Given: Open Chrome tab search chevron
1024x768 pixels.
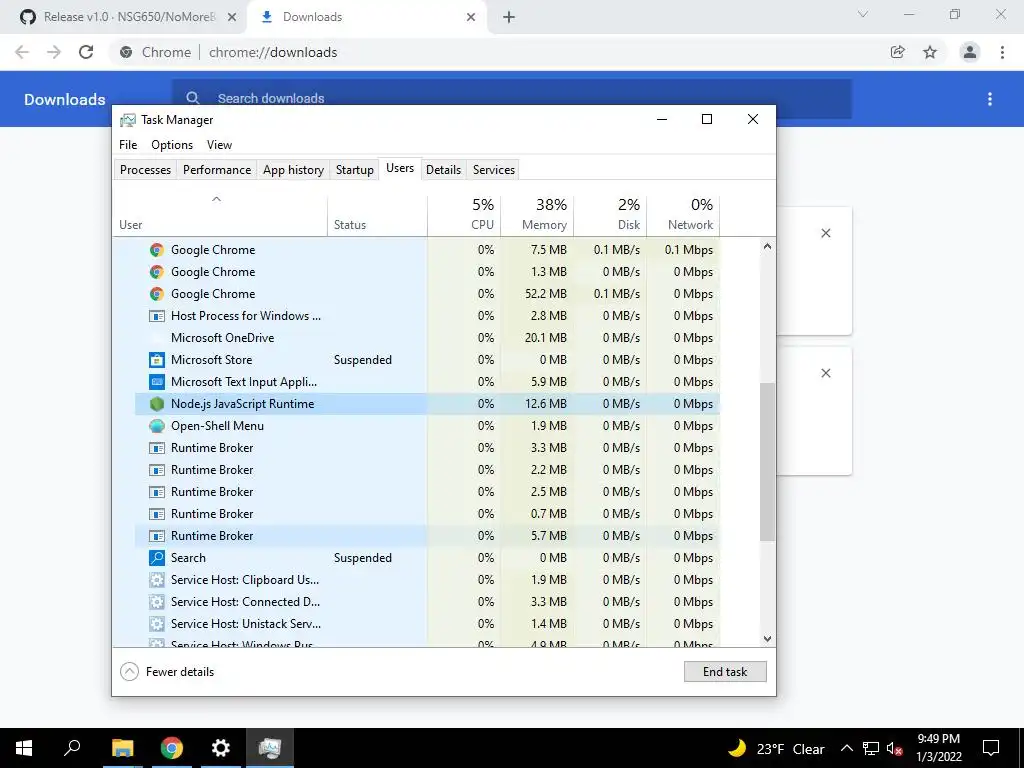Looking at the screenshot, I should click(863, 14).
